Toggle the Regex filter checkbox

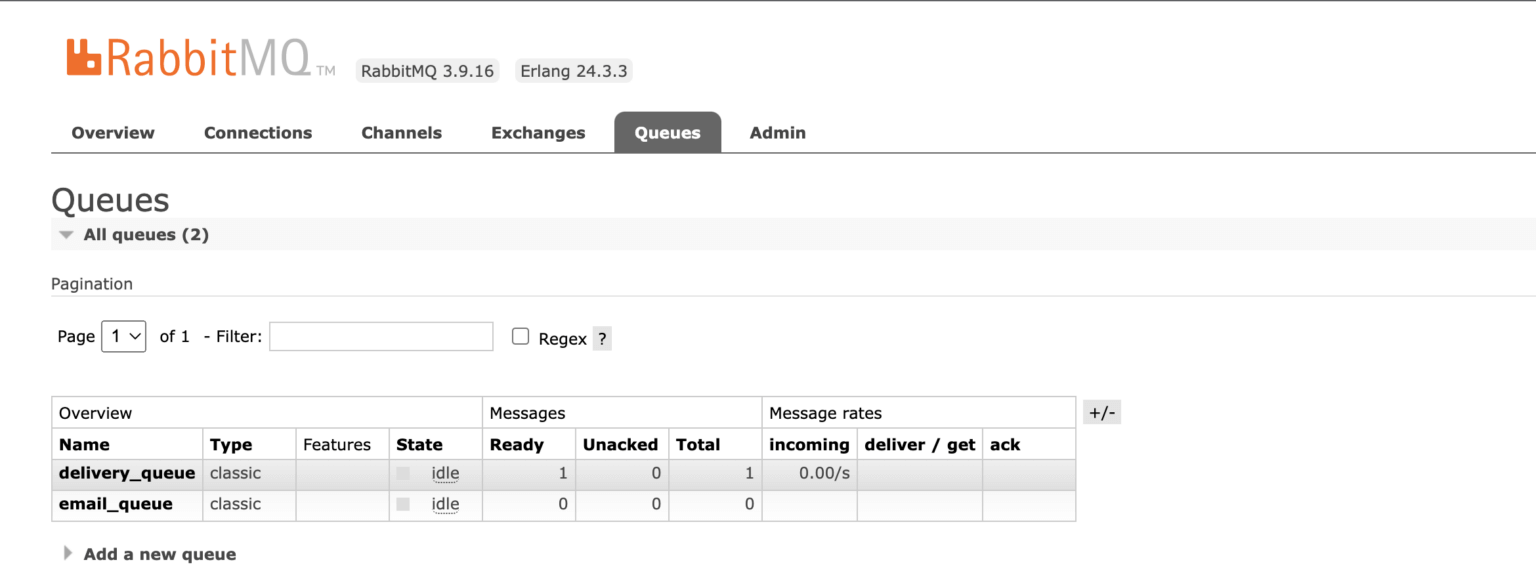(x=520, y=337)
